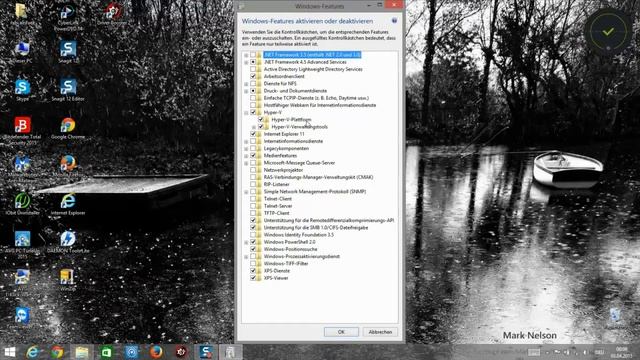
Task: Select the Microsoft-Message Queue-Server entry
Action: (x=299, y=163)
